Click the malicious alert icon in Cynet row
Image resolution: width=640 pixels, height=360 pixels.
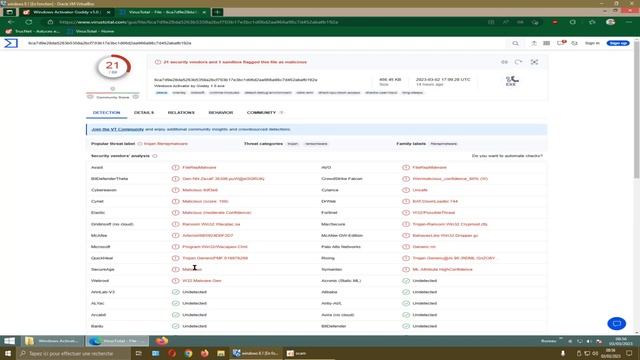coord(176,201)
